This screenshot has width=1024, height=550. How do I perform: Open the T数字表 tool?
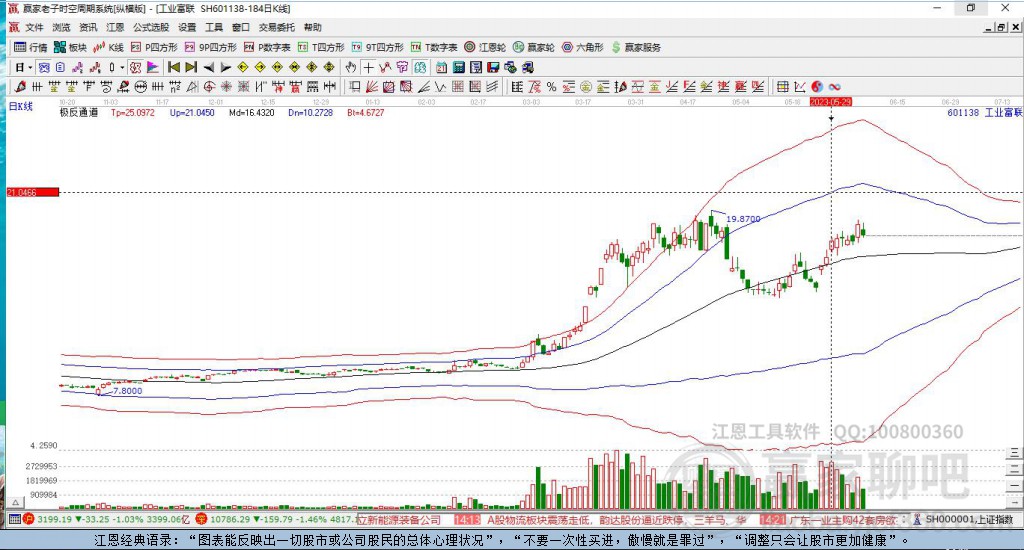(x=434, y=47)
